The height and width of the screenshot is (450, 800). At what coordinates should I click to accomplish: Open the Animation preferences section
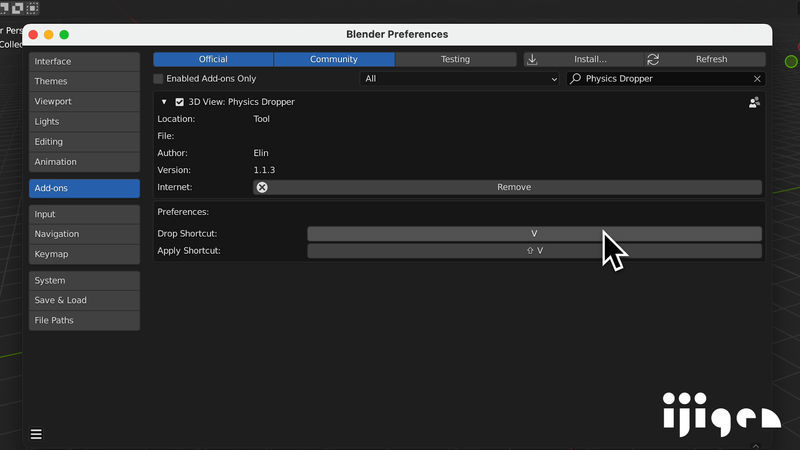point(84,162)
